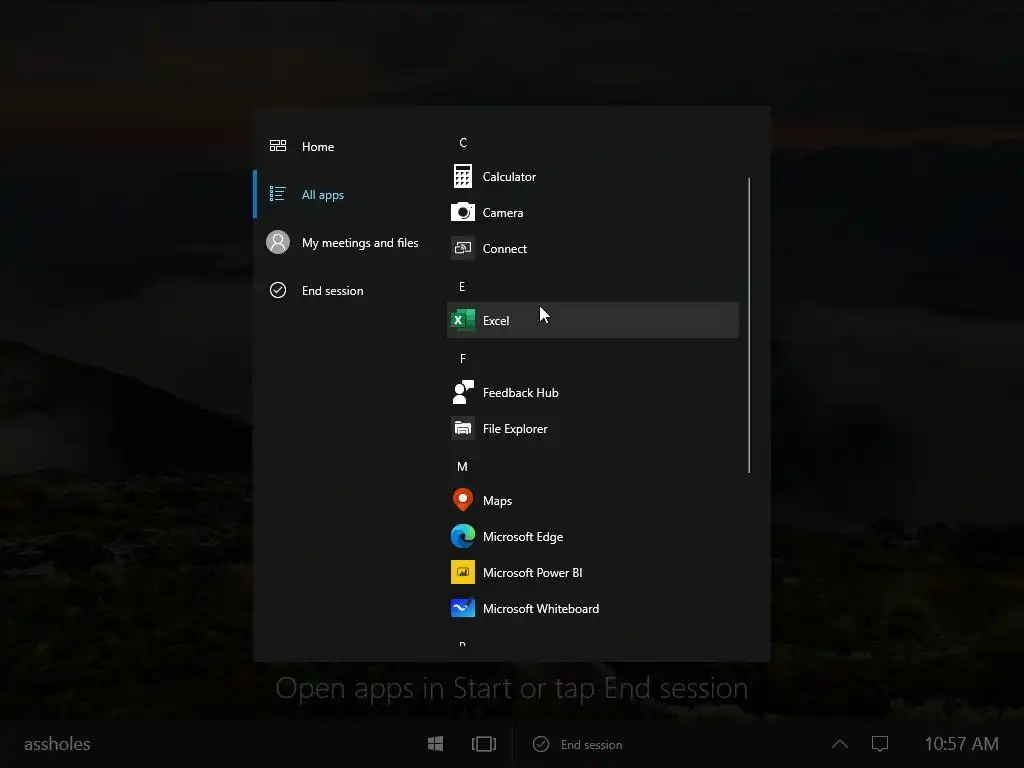Click the Microsoft Power BI icon
The image size is (1024, 768).
tap(462, 572)
